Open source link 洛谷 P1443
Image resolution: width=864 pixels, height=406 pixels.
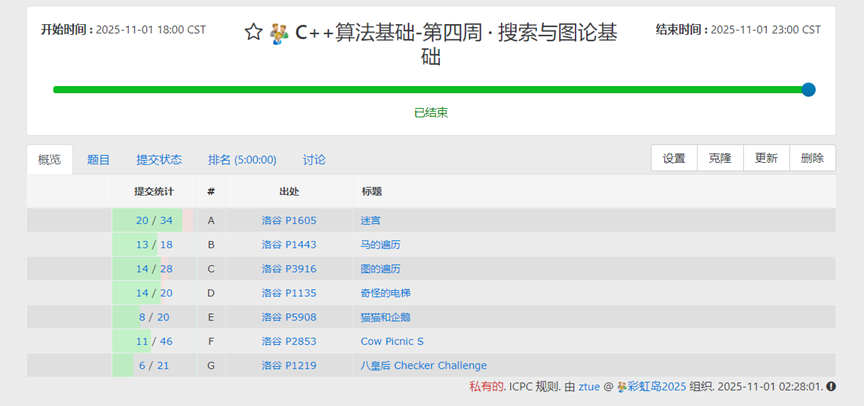coord(289,244)
